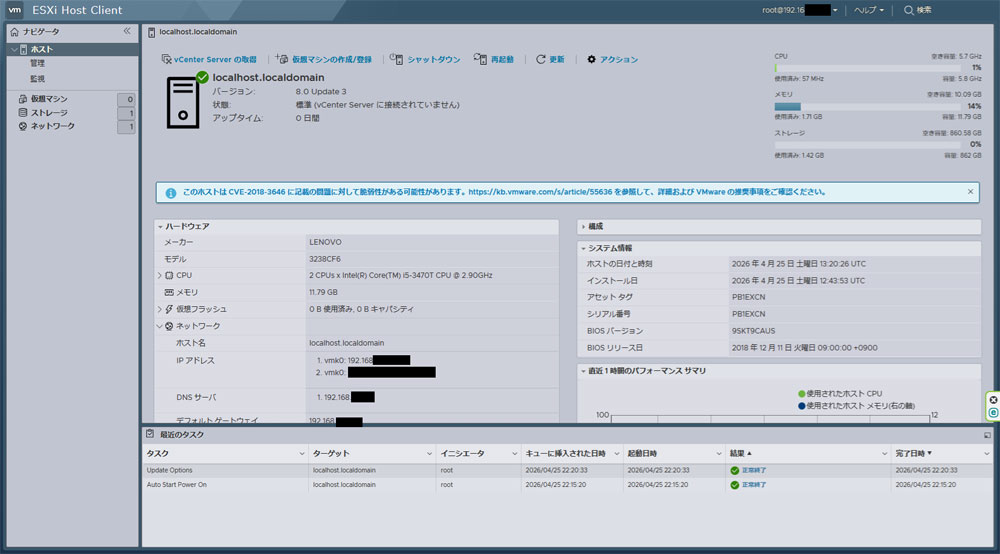Click the VMware vm logo icon
Image resolution: width=1000 pixels, height=554 pixels.
(x=16, y=10)
